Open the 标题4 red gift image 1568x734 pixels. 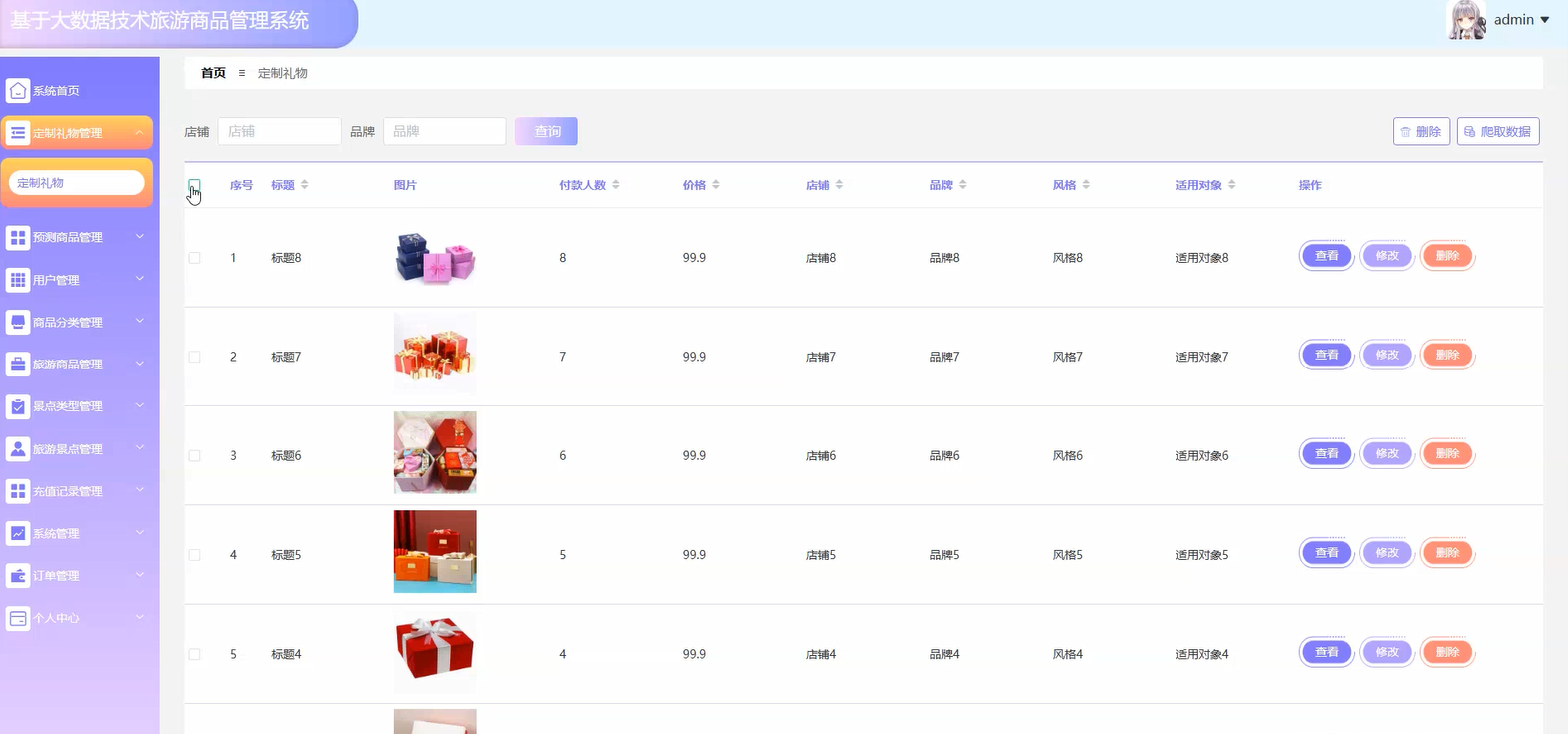click(x=435, y=652)
